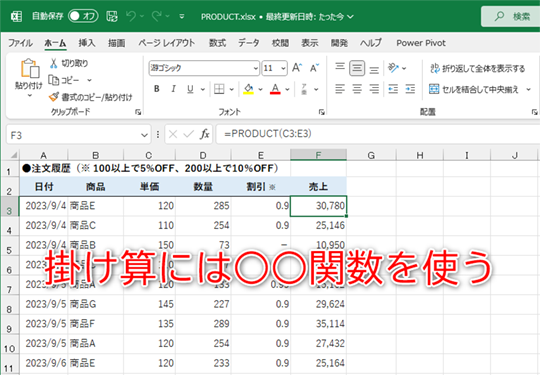Open the Quick Access Toolbar customize dropdown
540x375 pixels.
click(182, 16)
